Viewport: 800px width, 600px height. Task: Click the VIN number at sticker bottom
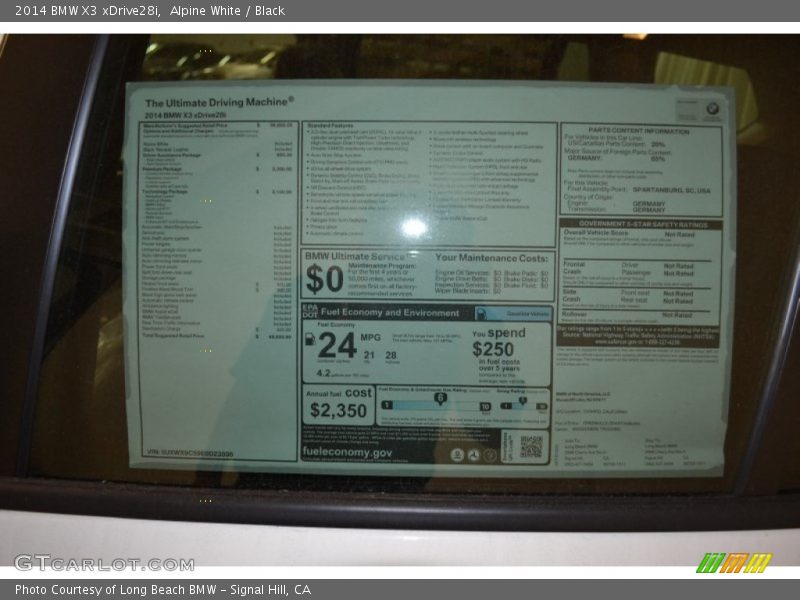tap(190, 453)
